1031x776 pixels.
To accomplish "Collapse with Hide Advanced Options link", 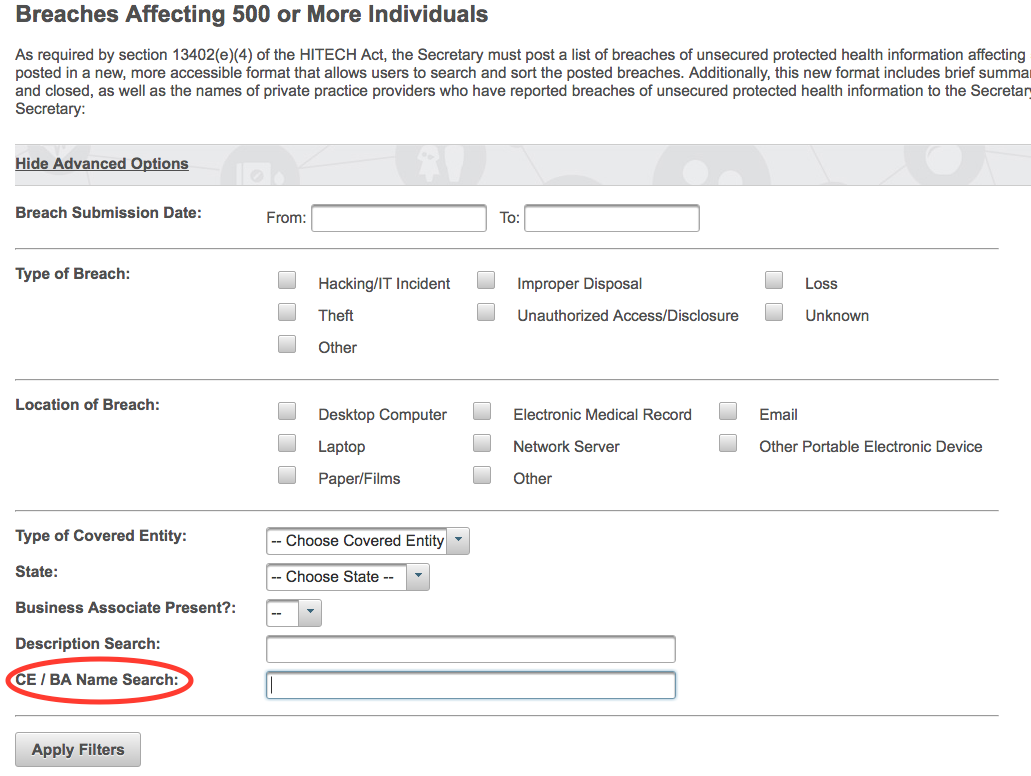I will [x=102, y=164].
